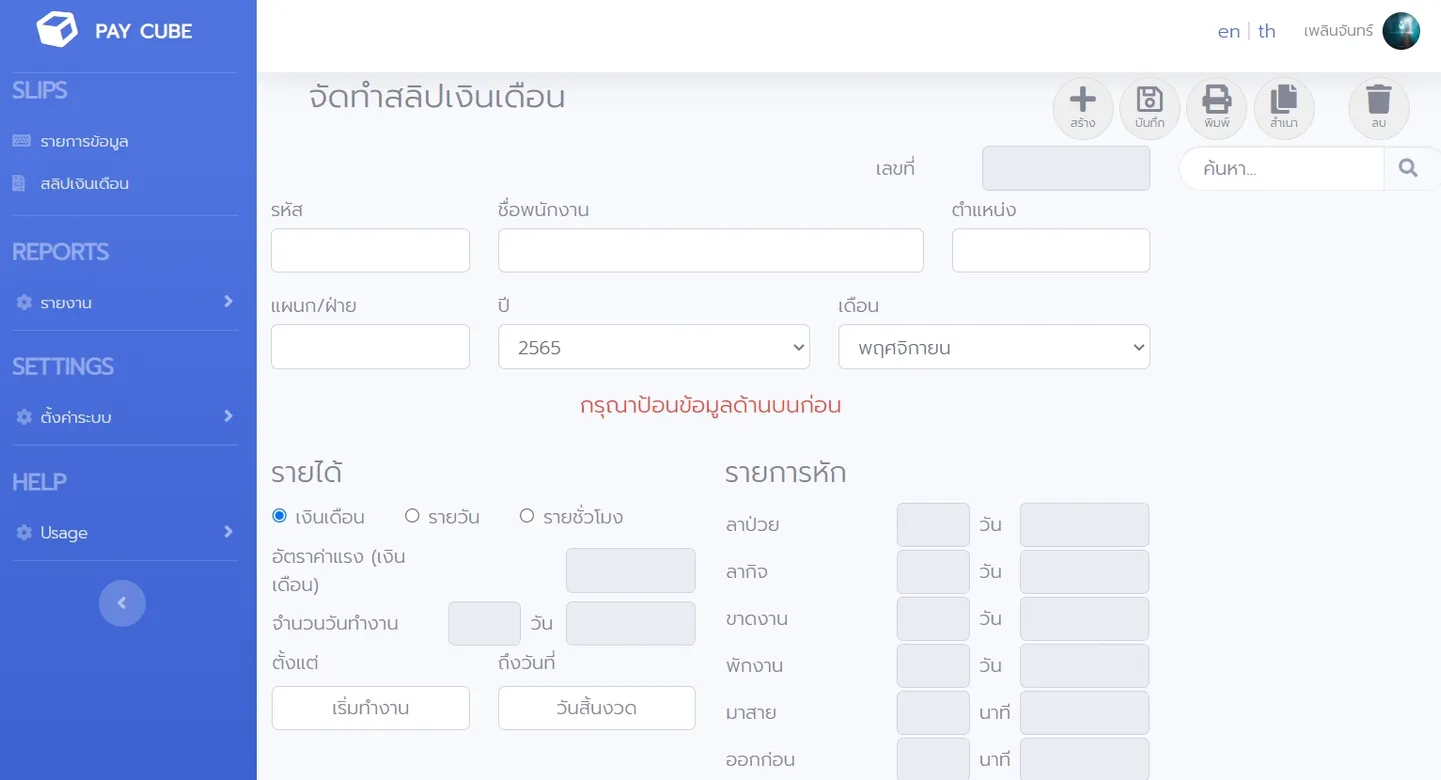Screen dimensions: 1441x780
Task: Click the gear icon beside Usage
Action: click(x=24, y=533)
